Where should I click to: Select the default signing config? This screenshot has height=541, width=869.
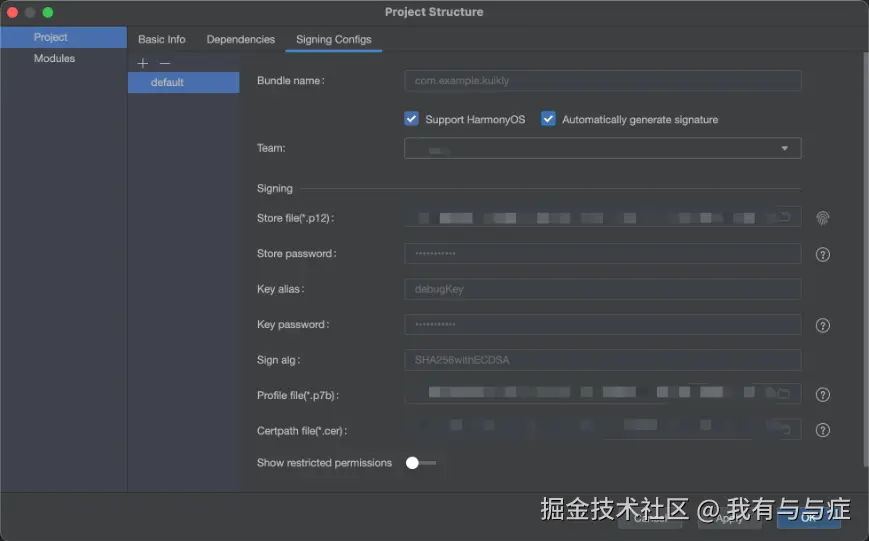point(183,82)
